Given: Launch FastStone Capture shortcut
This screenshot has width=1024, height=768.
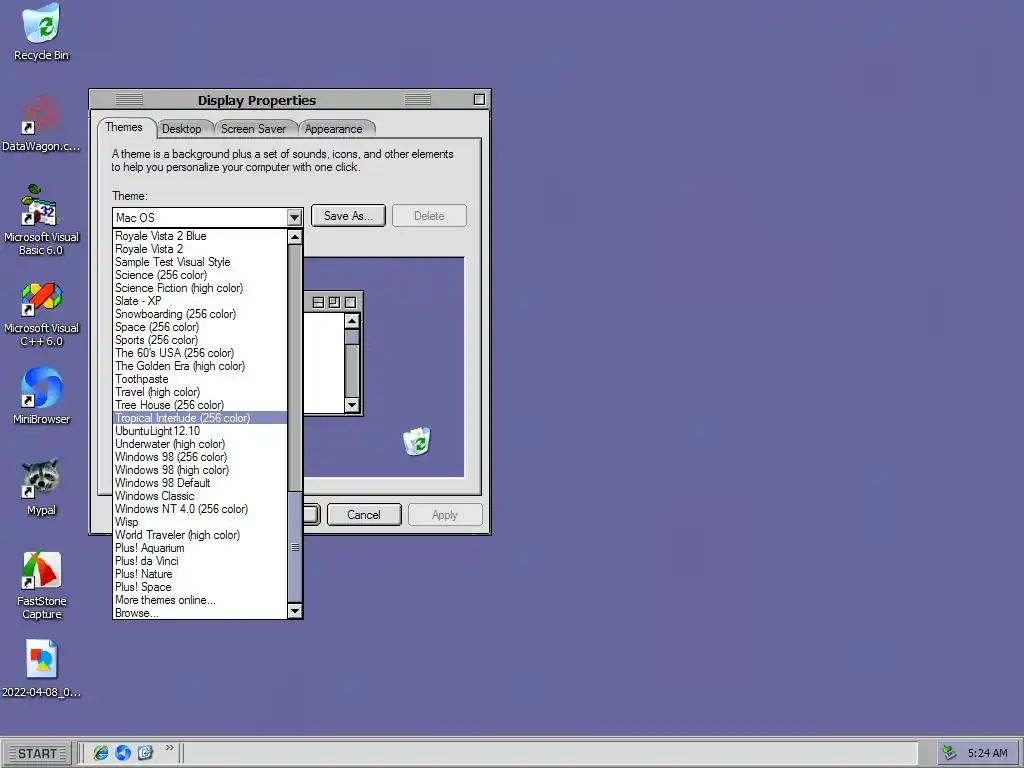Looking at the screenshot, I should tap(41, 585).
